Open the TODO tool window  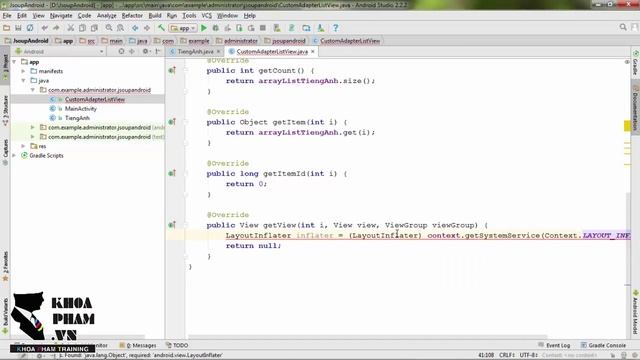(x=177, y=345)
